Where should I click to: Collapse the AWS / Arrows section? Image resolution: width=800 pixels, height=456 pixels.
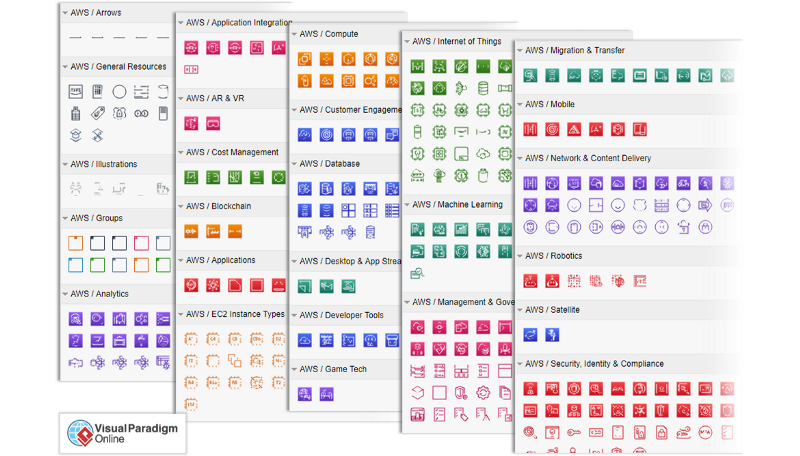tap(65, 13)
